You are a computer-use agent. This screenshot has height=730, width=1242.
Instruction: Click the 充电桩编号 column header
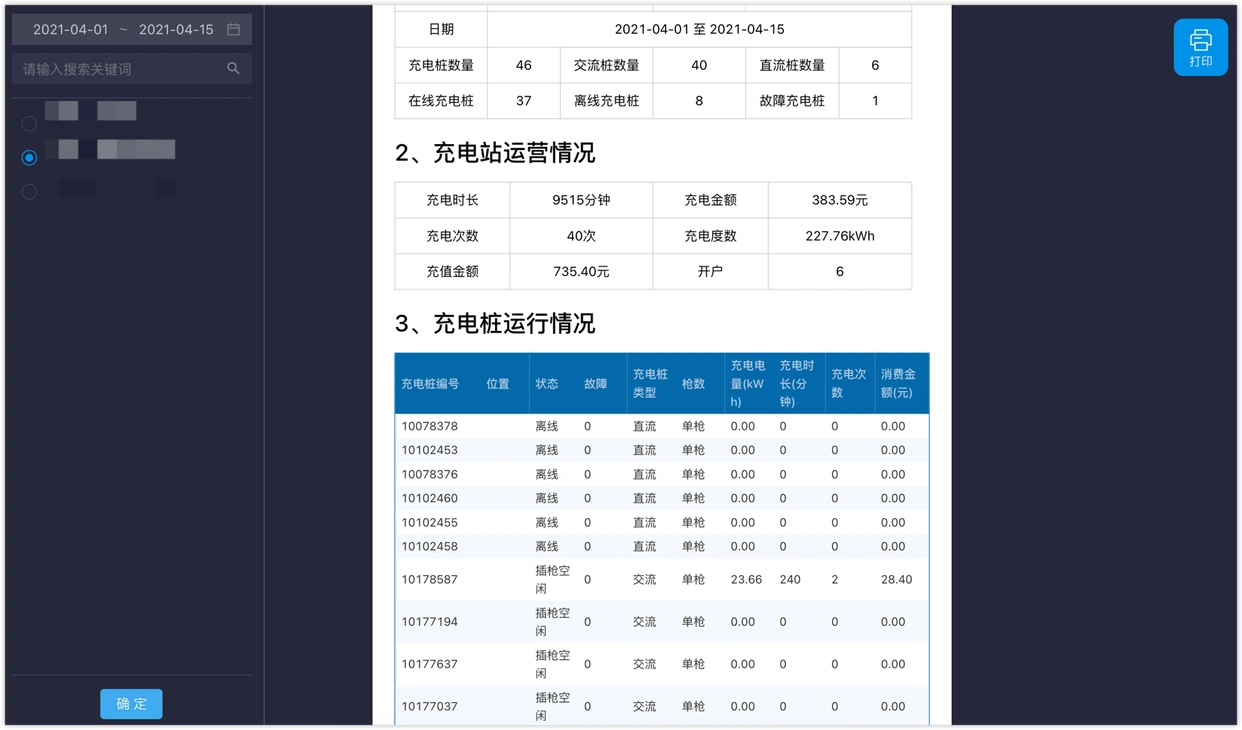coord(431,383)
